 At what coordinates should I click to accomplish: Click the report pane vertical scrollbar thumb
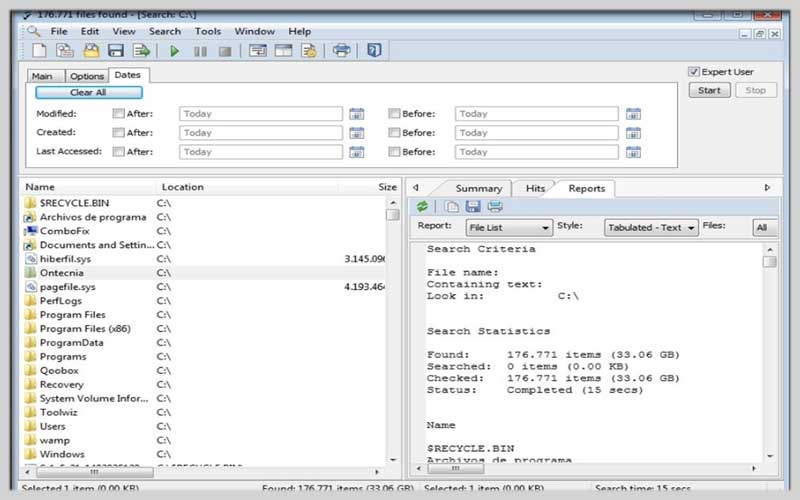click(x=770, y=262)
